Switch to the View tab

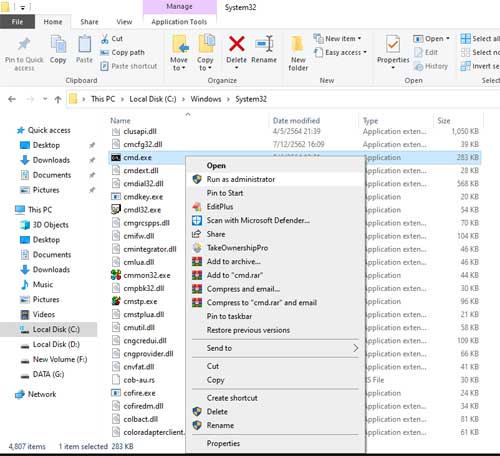coord(124,22)
